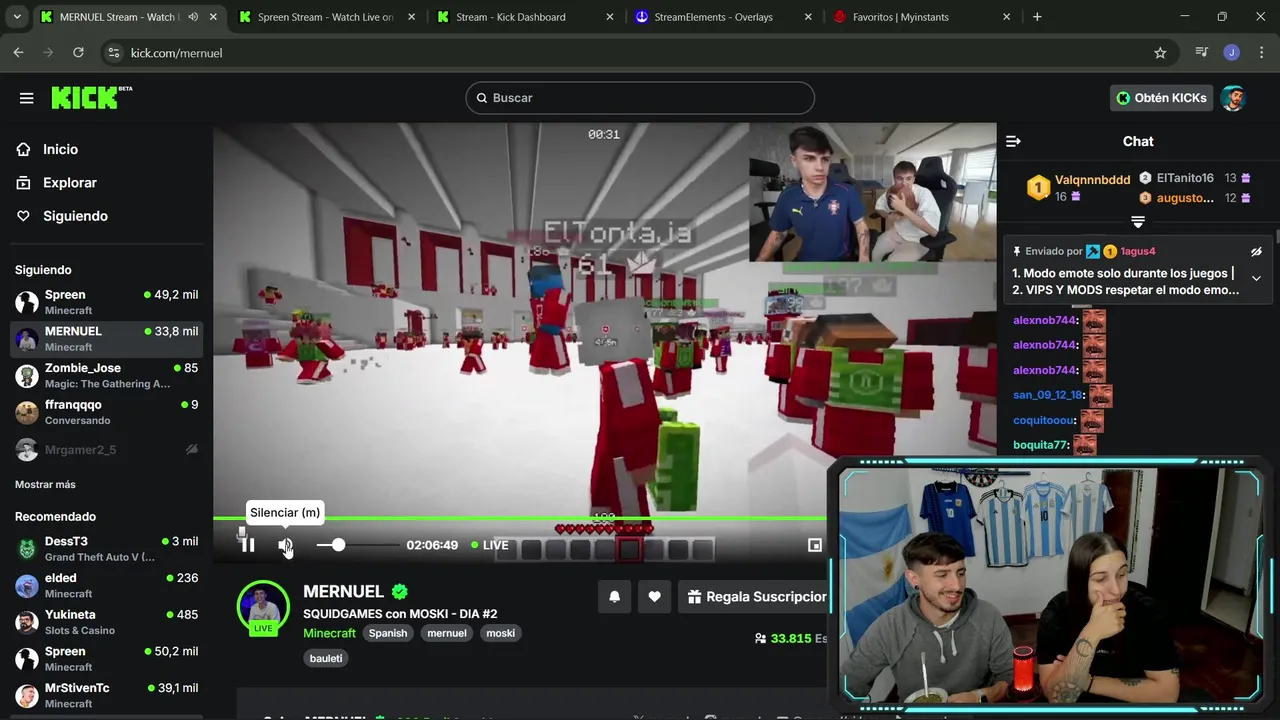This screenshot has width=1280, height=720.
Task: Click ElTanito16 in leaderboard
Action: pos(1185,178)
